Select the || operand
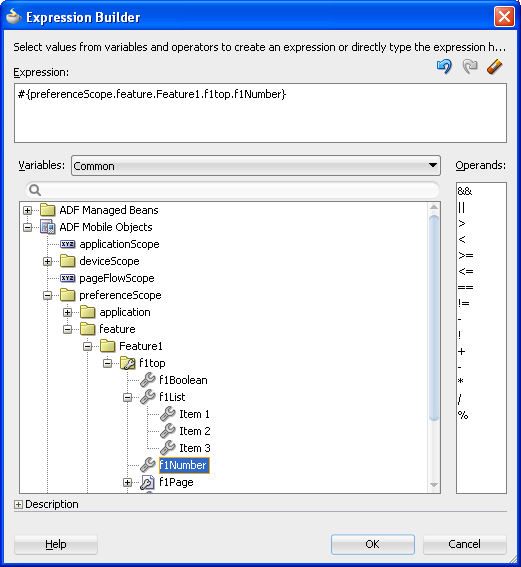521x567 pixels. 461,207
